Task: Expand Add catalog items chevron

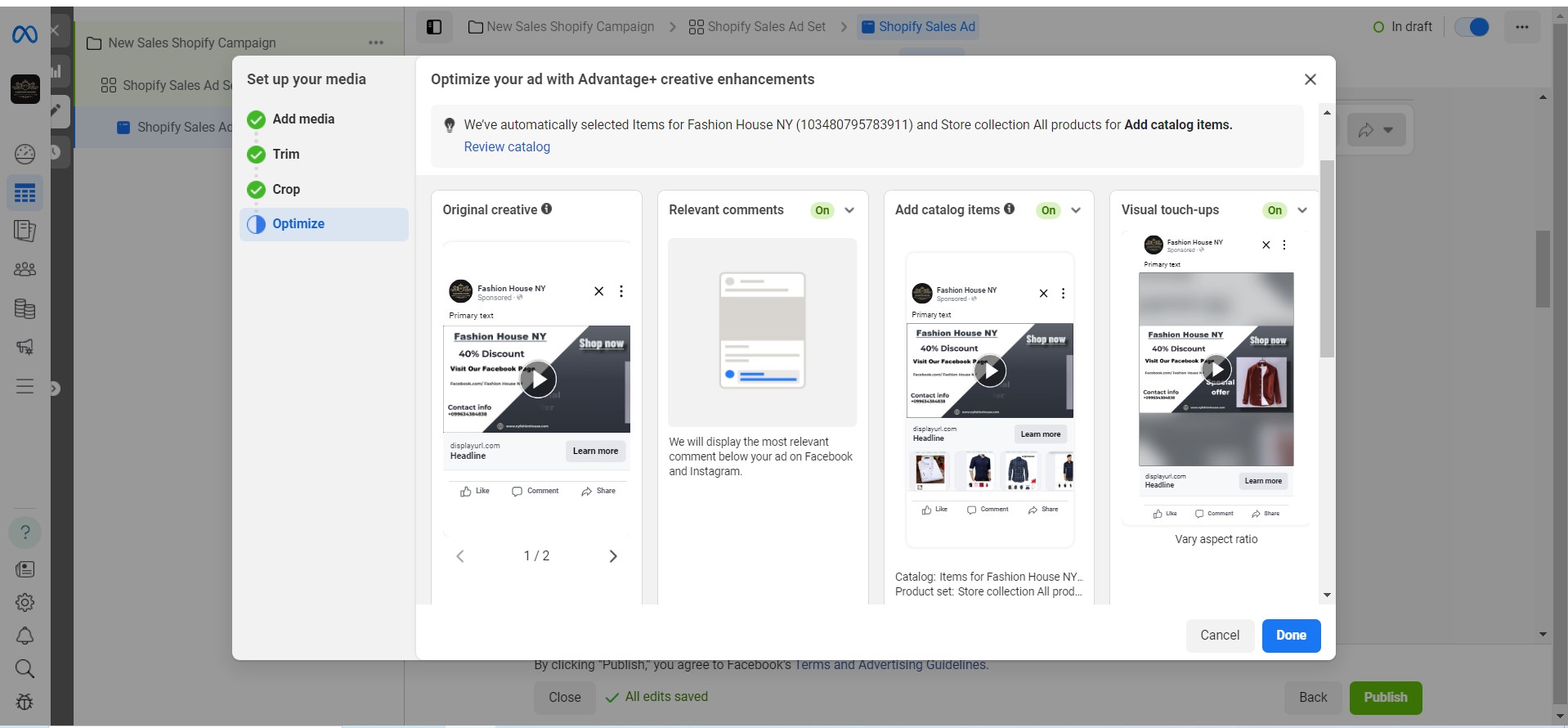Action: (x=1076, y=210)
